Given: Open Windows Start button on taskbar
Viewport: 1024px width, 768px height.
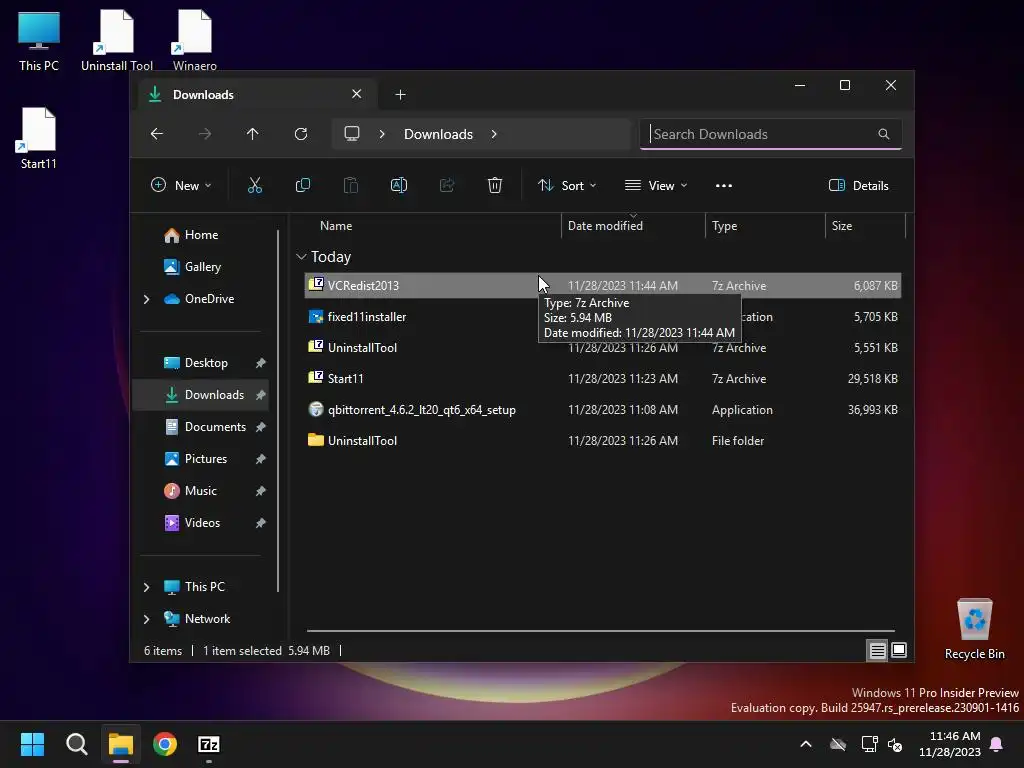Looking at the screenshot, I should [x=32, y=744].
